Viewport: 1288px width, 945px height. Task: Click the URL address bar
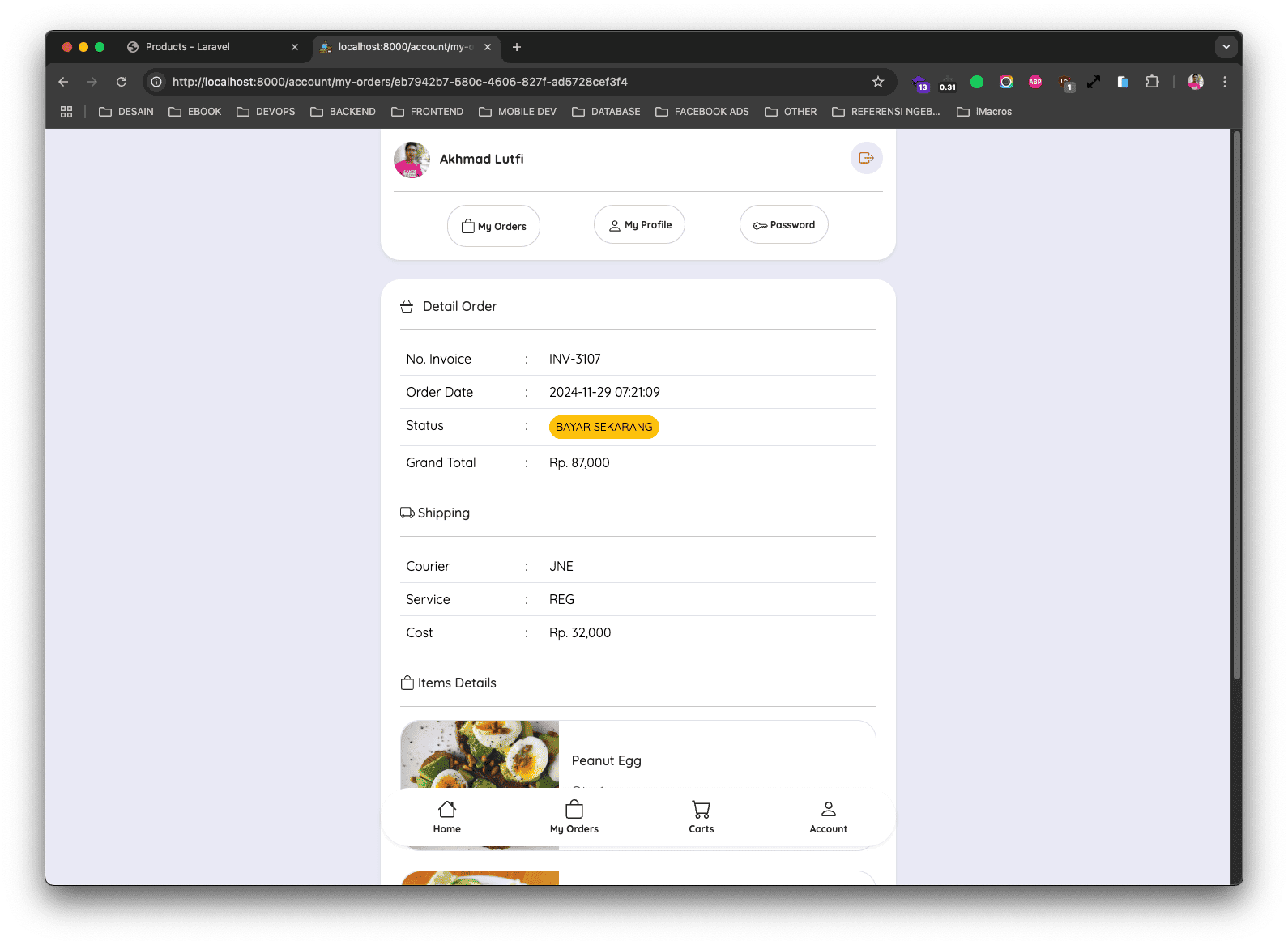510,82
